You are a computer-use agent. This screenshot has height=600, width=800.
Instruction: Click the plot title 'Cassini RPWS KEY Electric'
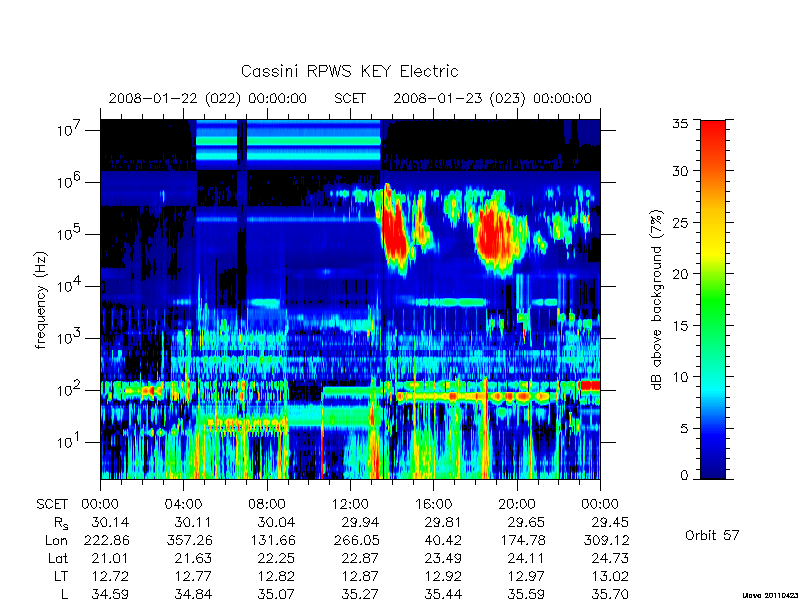(349, 71)
